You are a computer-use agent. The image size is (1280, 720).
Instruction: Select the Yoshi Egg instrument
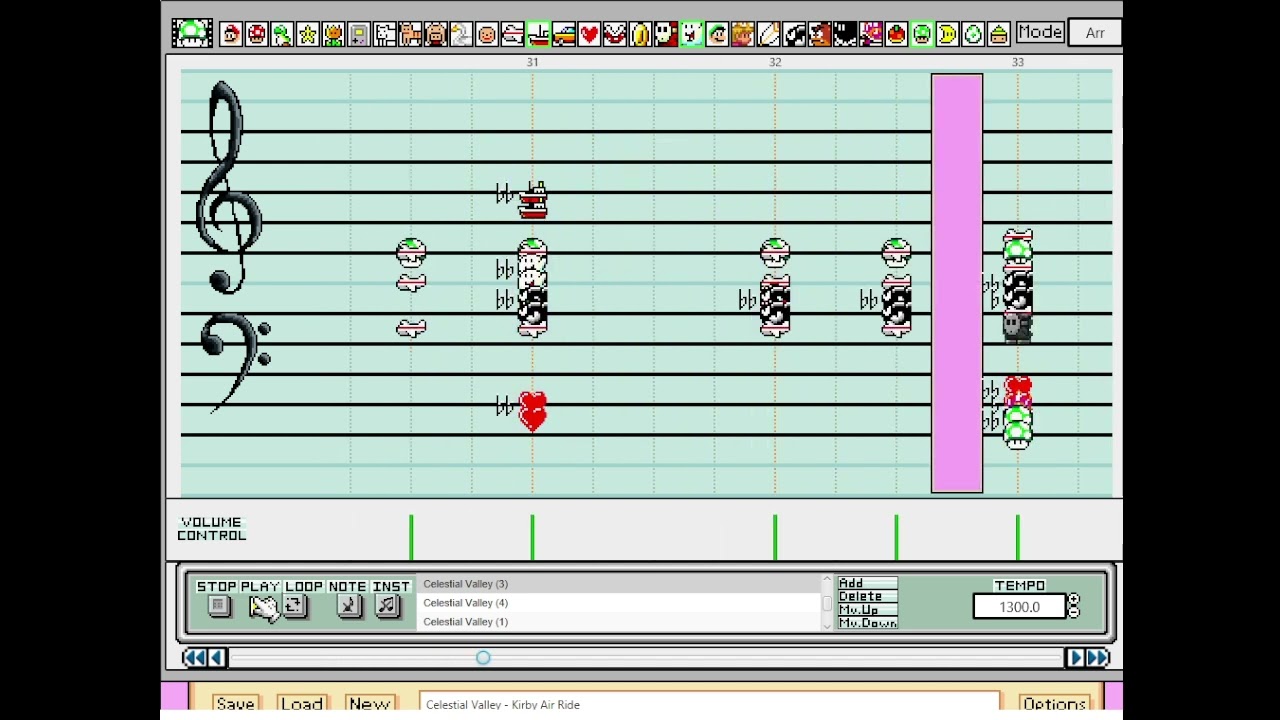click(x=973, y=34)
